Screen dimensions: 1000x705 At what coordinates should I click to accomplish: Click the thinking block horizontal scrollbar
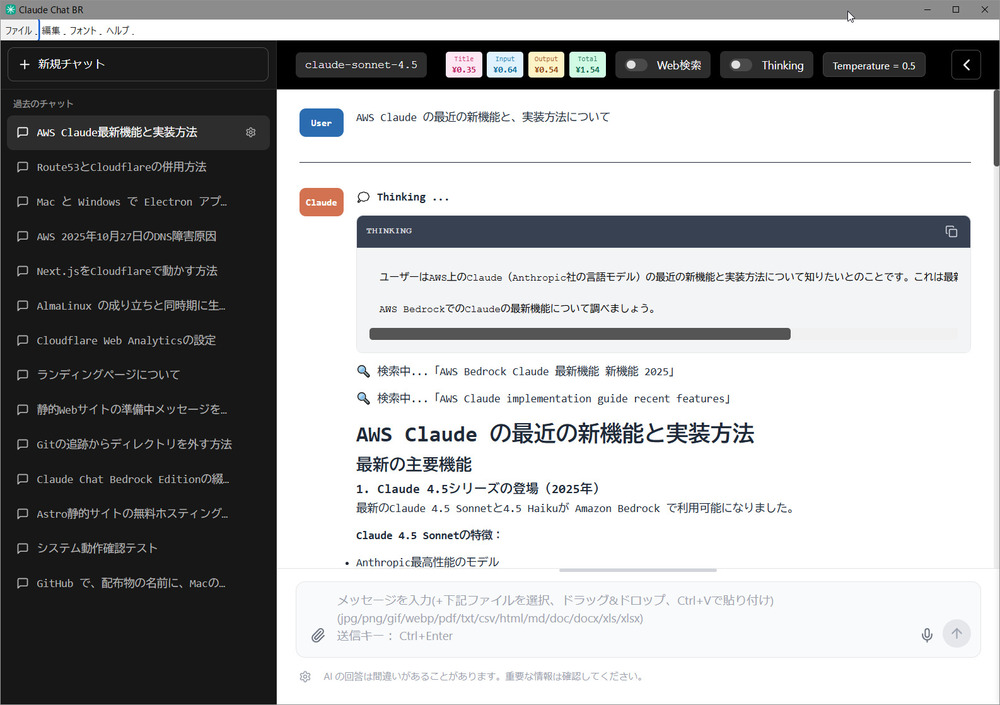click(580, 334)
